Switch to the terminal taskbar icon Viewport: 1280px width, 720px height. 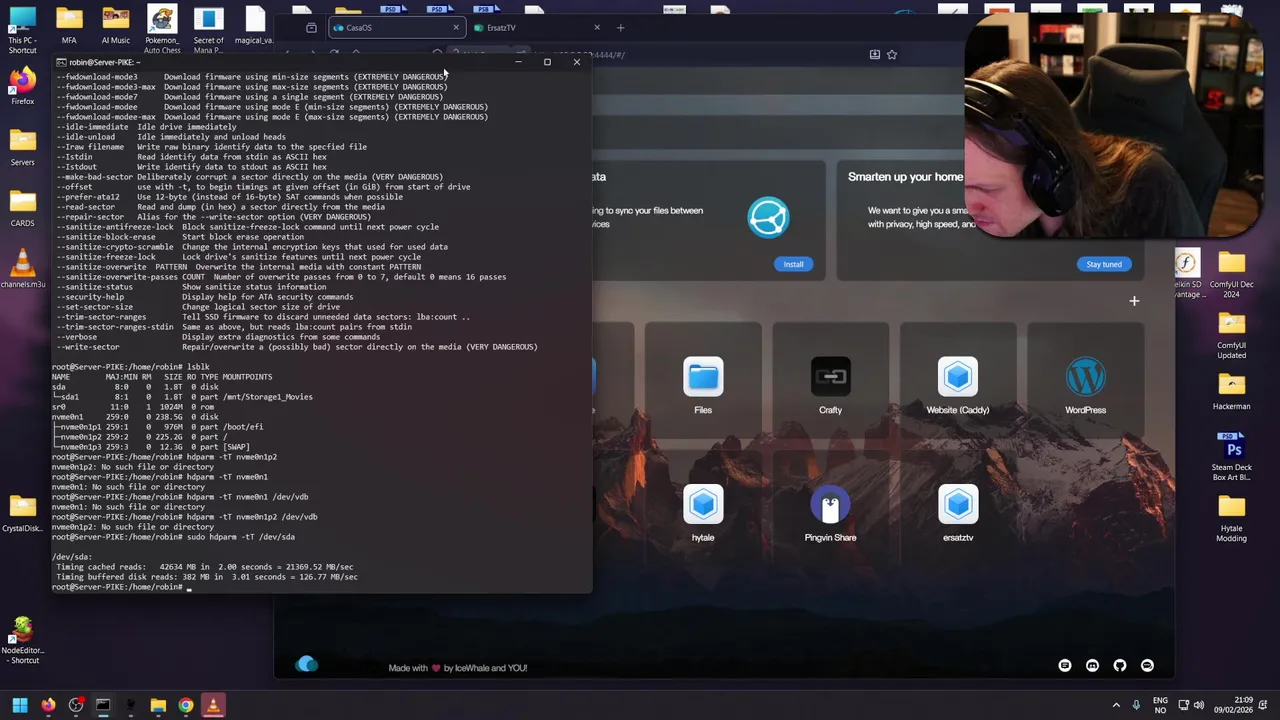102,706
